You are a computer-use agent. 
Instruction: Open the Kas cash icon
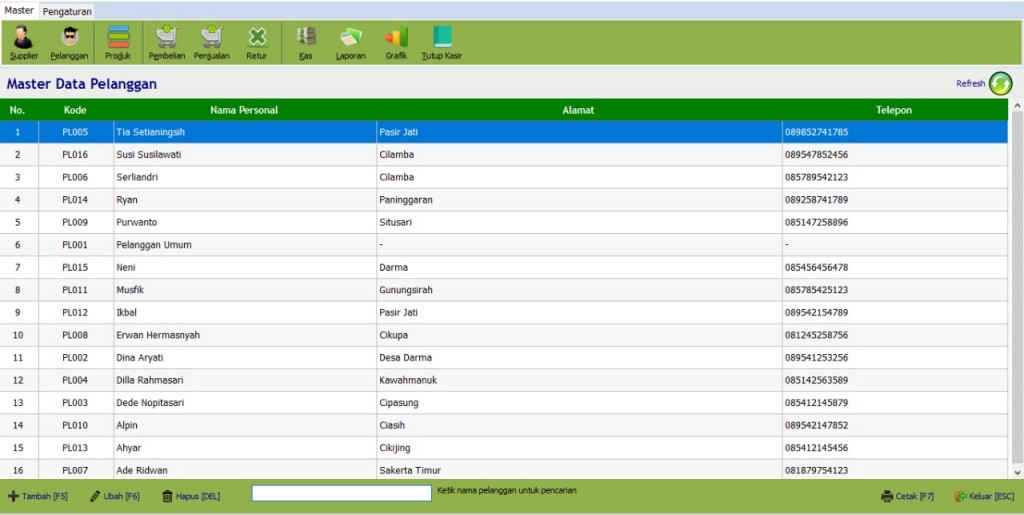pyautogui.click(x=306, y=38)
